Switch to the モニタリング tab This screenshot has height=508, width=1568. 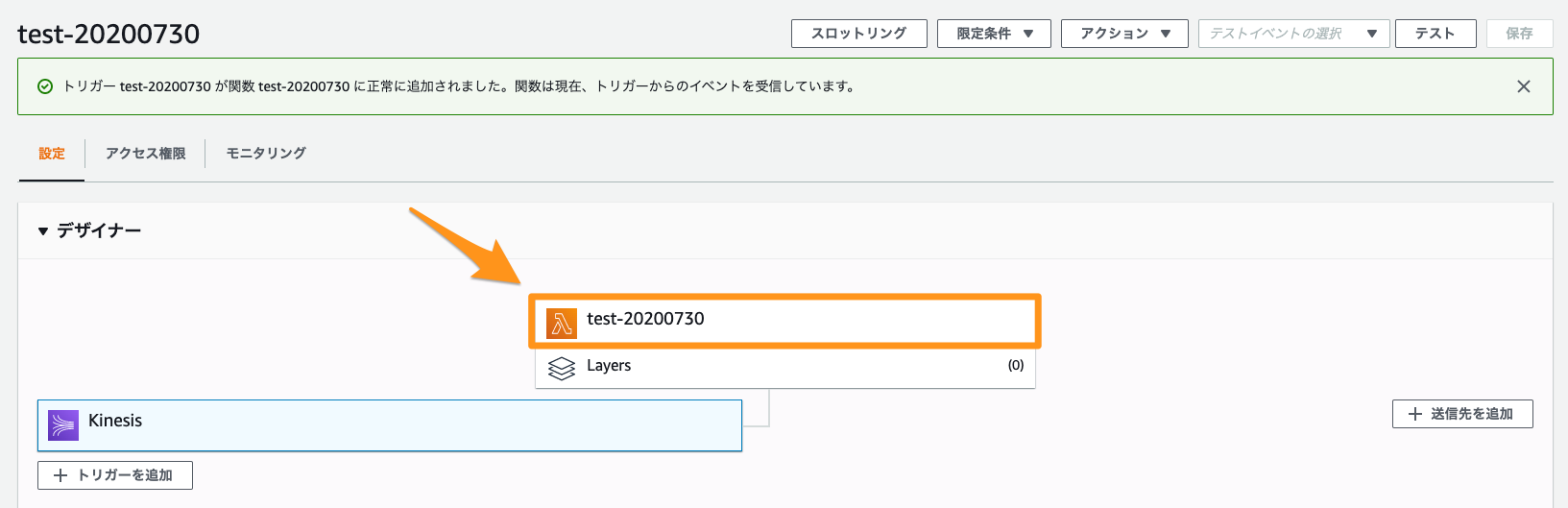266,154
